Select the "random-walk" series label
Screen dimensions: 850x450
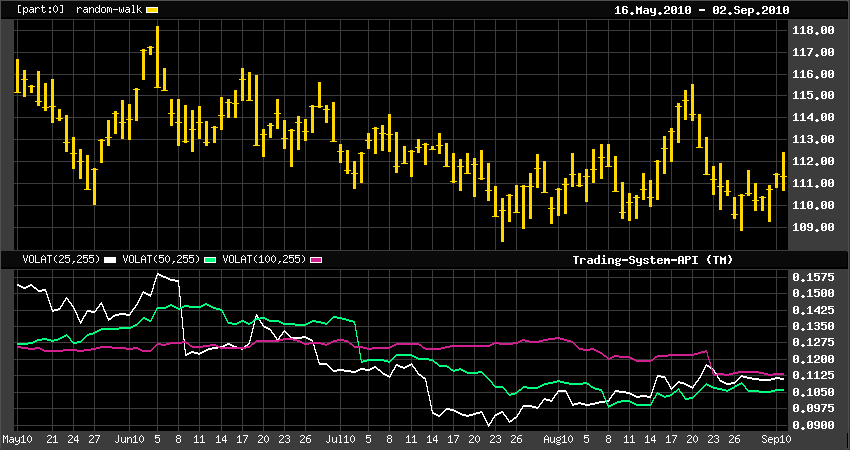(x=110, y=10)
